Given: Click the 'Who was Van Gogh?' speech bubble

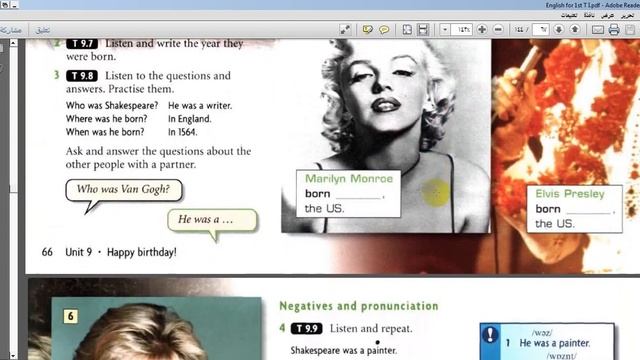Looking at the screenshot, I should click(123, 190).
